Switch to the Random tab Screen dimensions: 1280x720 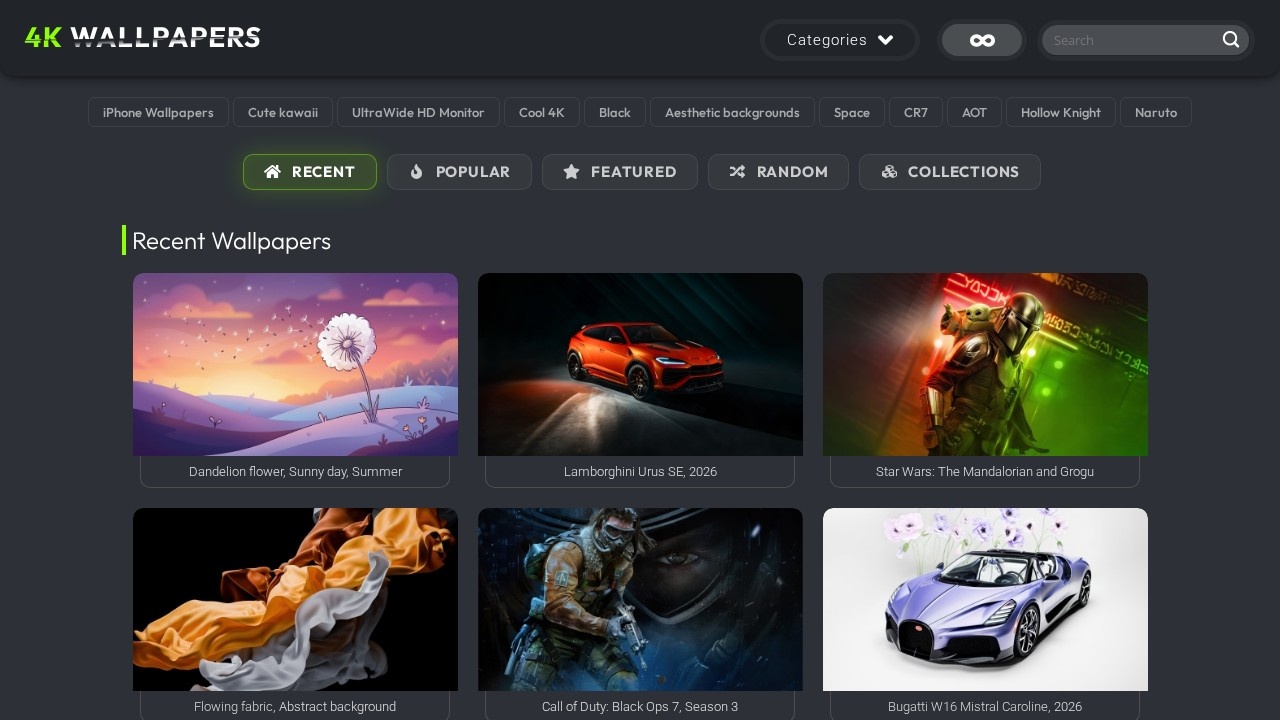[778, 172]
